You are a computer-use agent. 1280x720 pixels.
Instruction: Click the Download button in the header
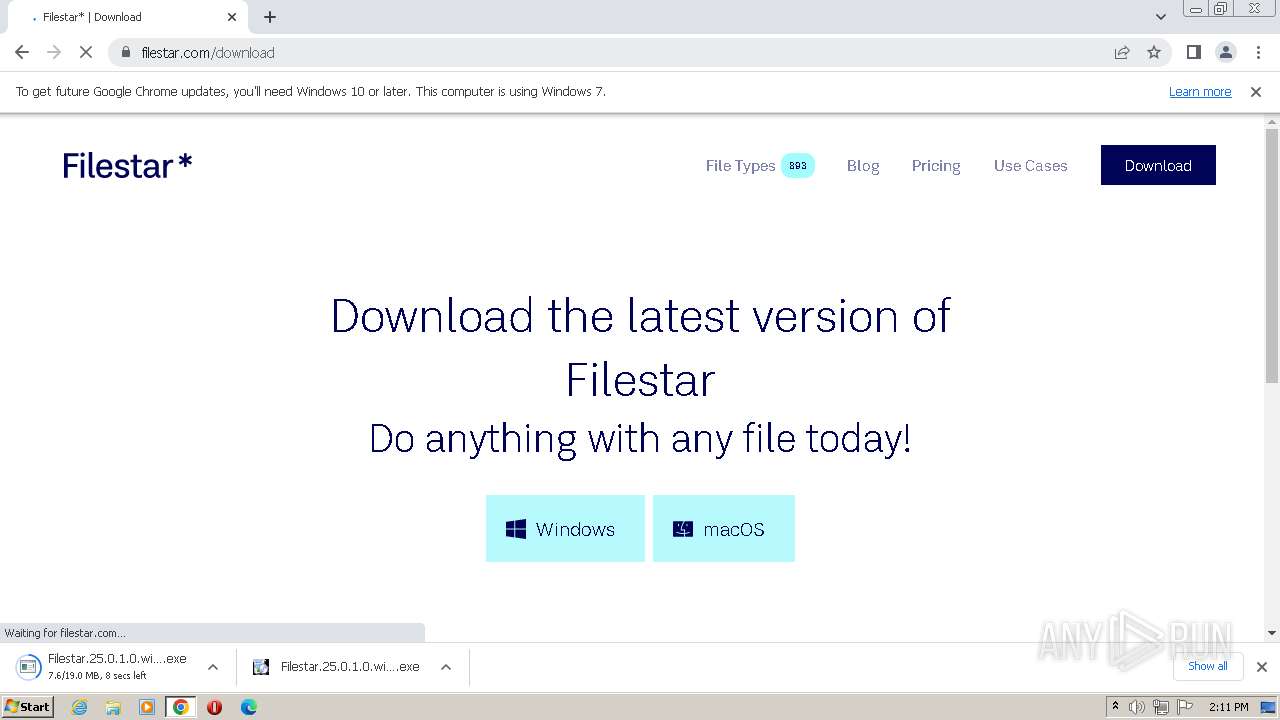1158,165
